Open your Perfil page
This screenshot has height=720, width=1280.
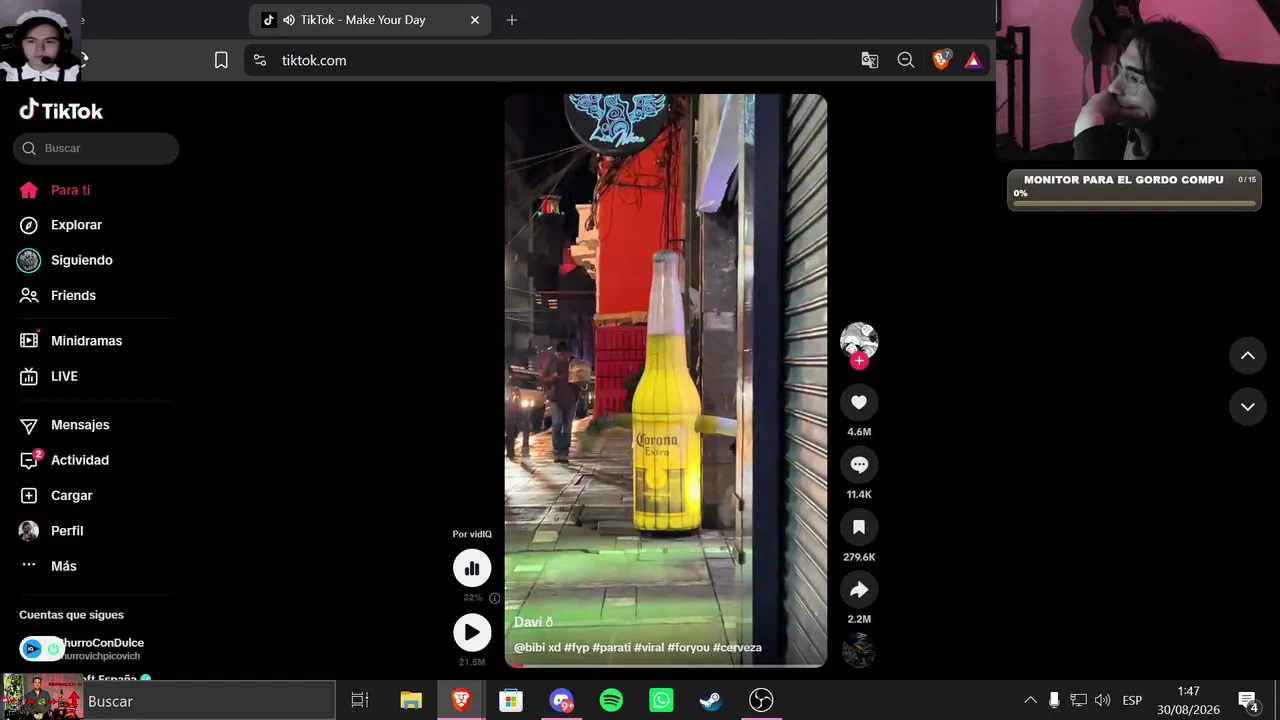click(51, 531)
